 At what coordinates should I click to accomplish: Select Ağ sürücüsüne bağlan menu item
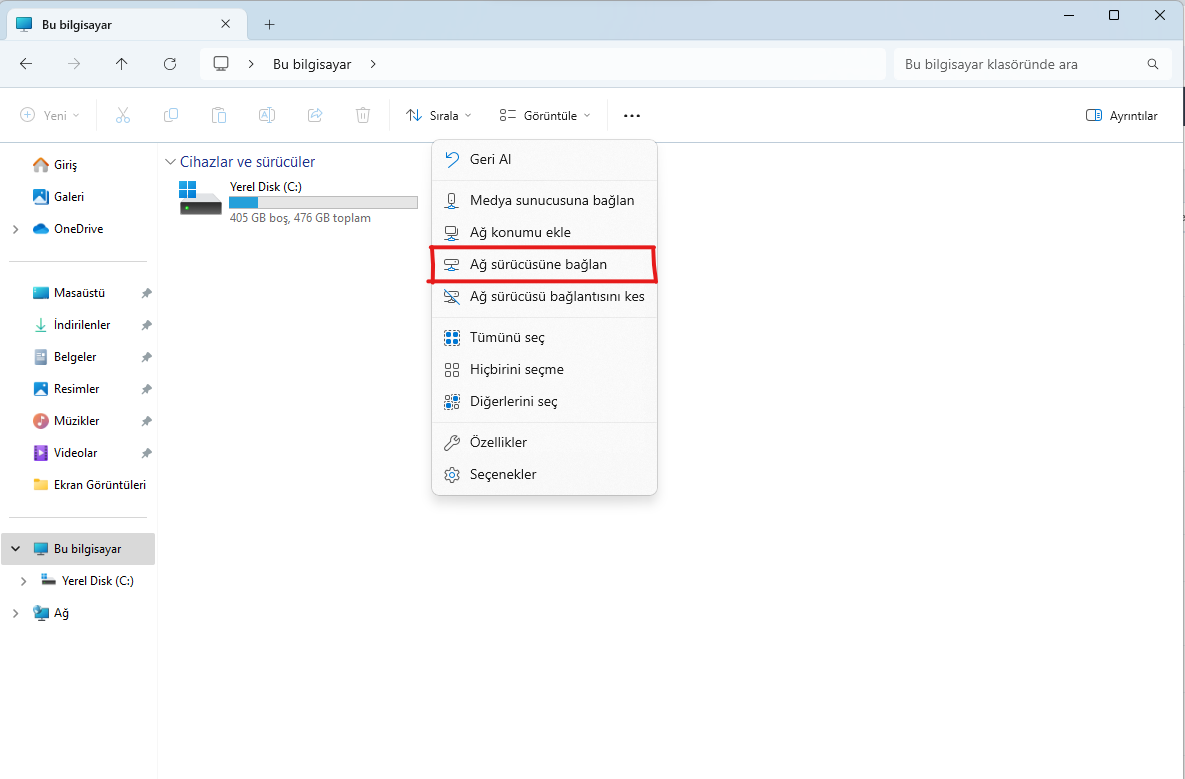(538, 265)
